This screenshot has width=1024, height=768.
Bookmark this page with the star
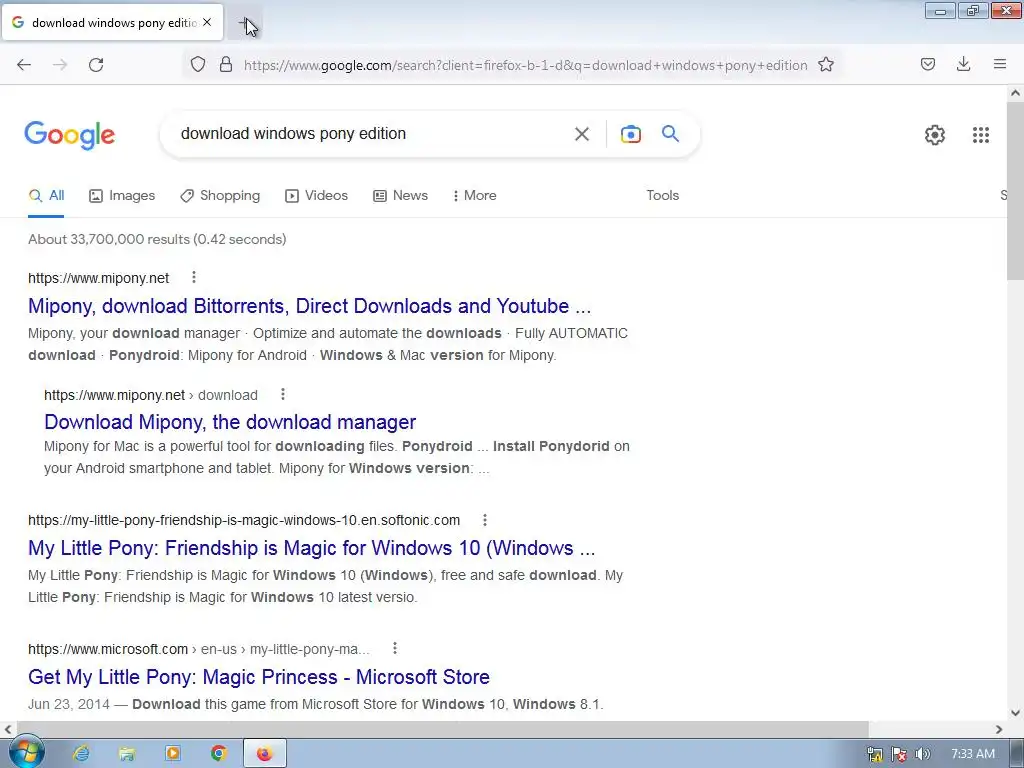click(826, 65)
